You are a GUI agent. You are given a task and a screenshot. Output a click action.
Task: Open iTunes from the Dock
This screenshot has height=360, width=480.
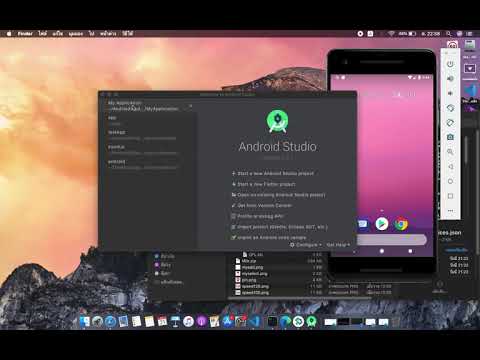click(x=188, y=321)
